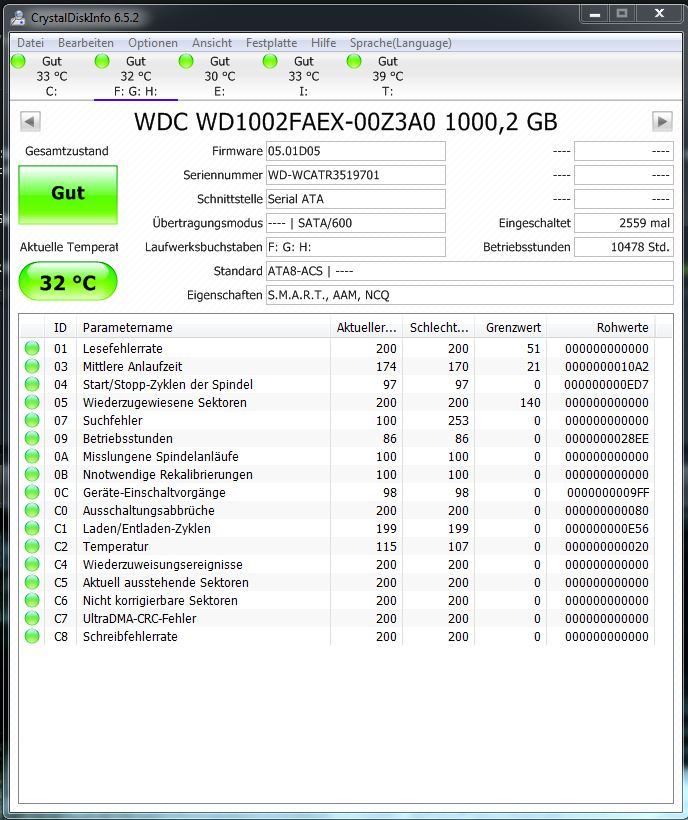The image size is (688, 820).
Task: Click status icon of Start/Stopp-Zyklen der Spindel
Action: tap(32, 384)
